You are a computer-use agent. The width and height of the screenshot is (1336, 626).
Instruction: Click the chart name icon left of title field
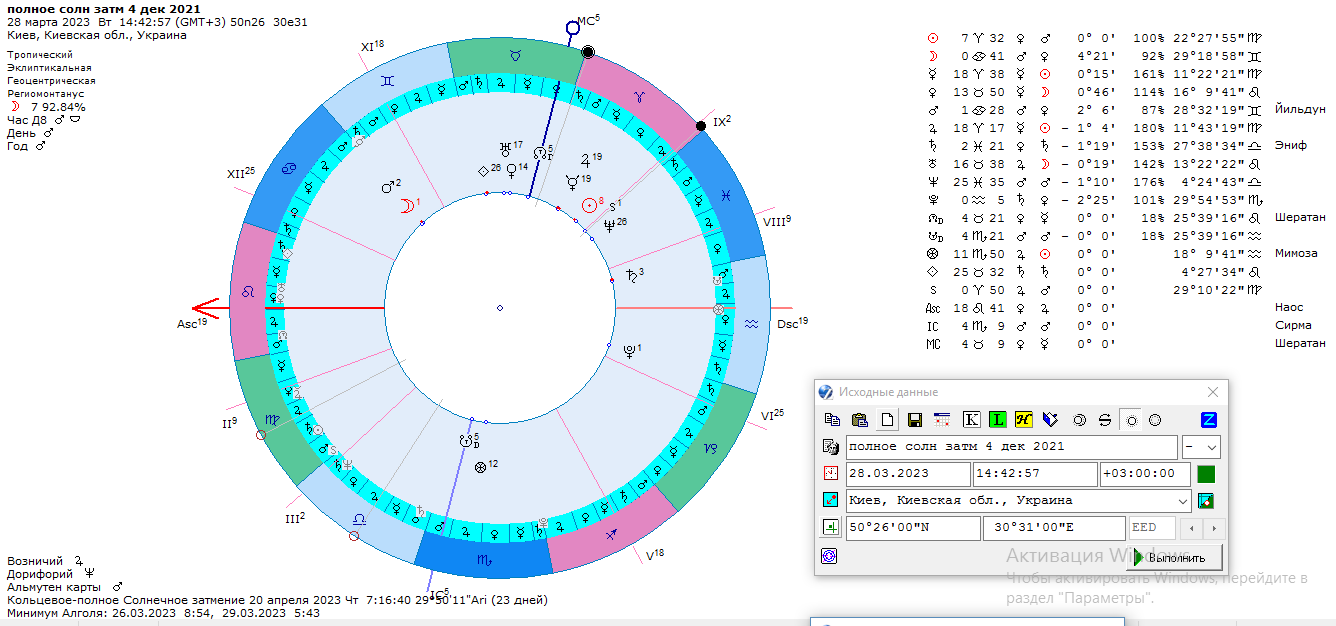point(830,447)
